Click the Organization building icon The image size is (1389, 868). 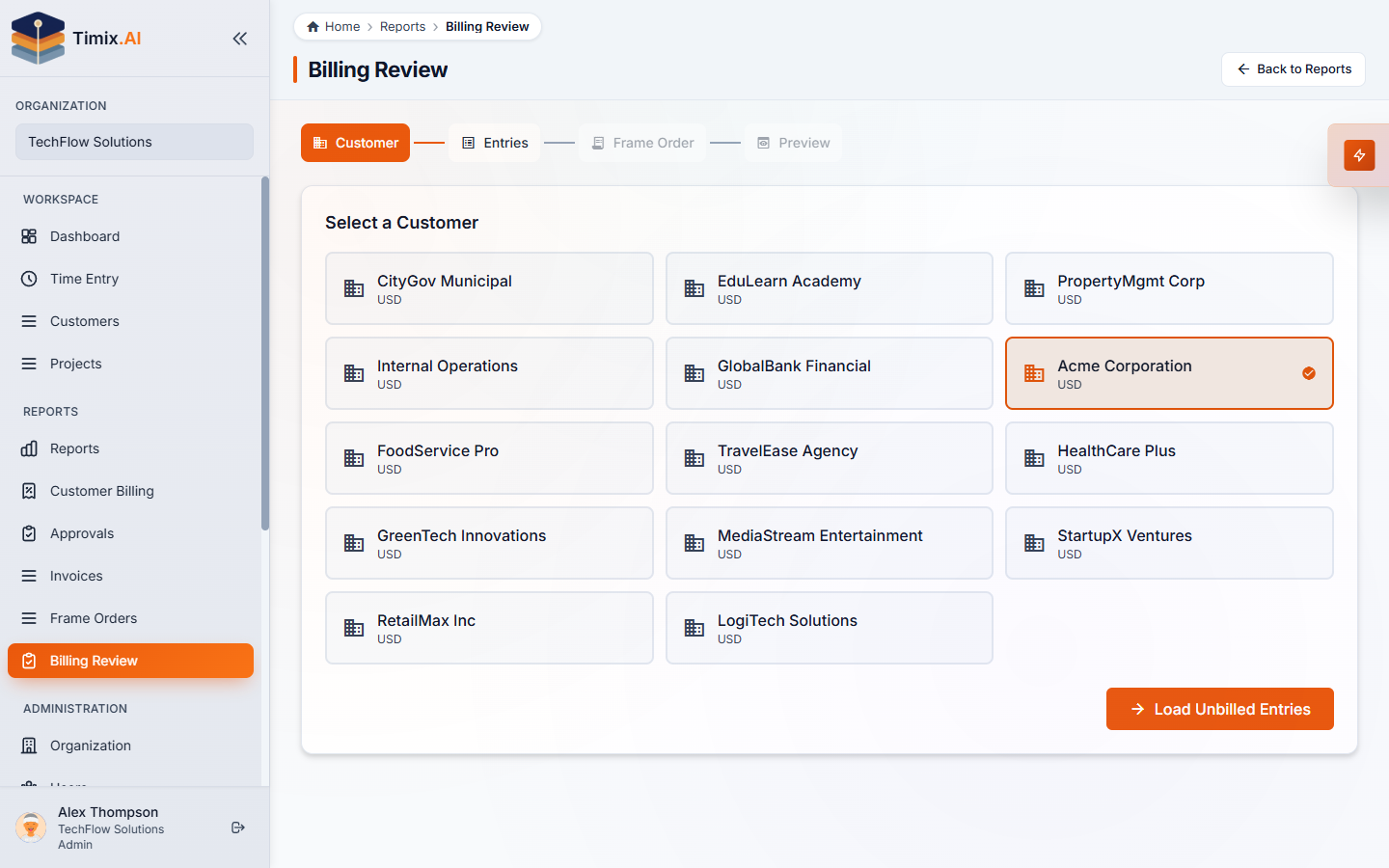point(29,746)
